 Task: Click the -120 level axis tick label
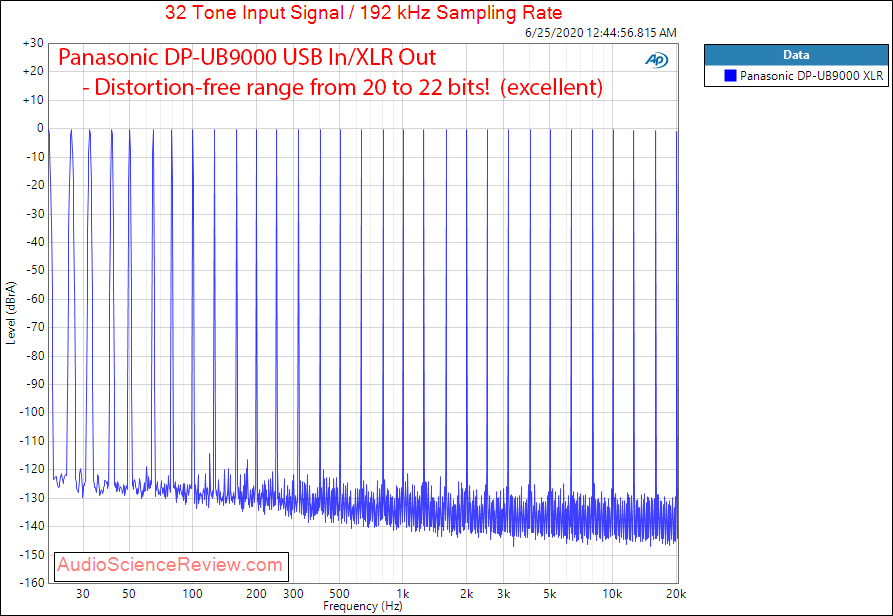tap(32, 469)
